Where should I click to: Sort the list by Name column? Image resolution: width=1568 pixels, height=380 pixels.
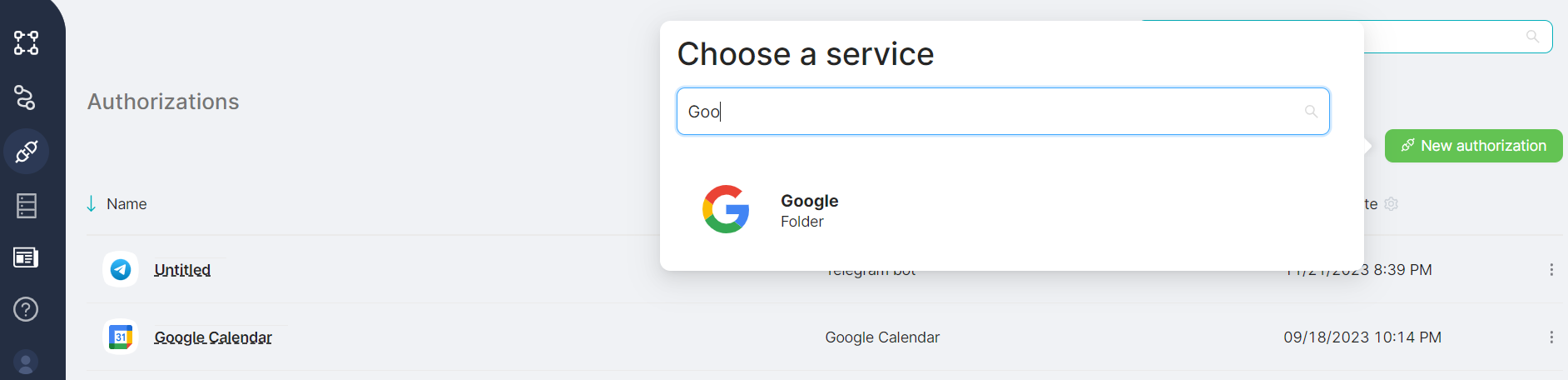(x=126, y=204)
